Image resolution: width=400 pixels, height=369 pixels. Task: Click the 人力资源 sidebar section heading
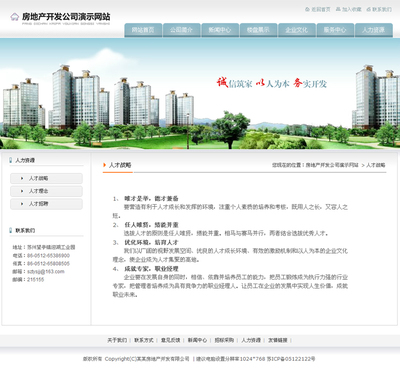click(x=25, y=160)
